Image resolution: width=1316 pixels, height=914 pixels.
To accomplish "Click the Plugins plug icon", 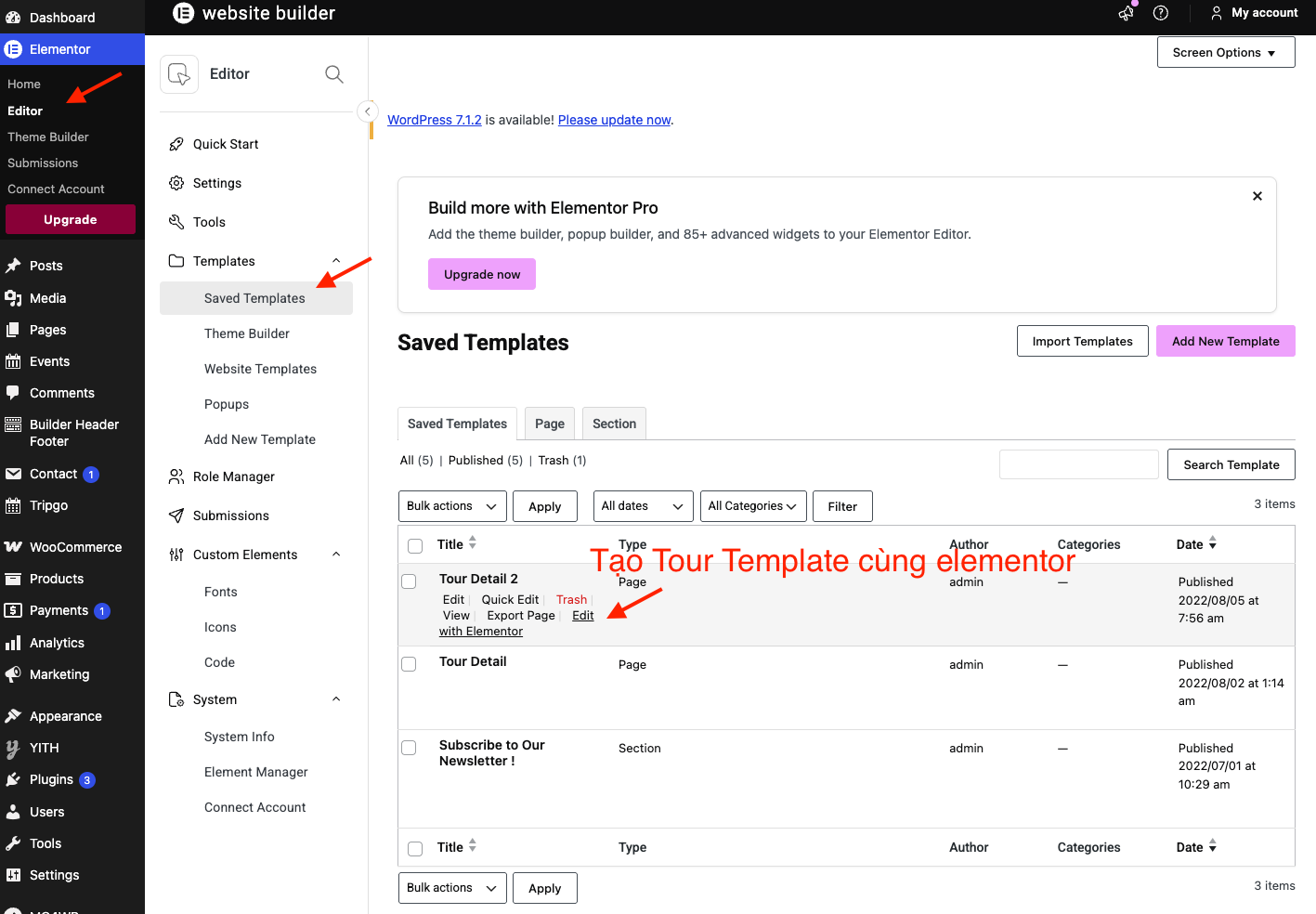I will (x=13, y=779).
